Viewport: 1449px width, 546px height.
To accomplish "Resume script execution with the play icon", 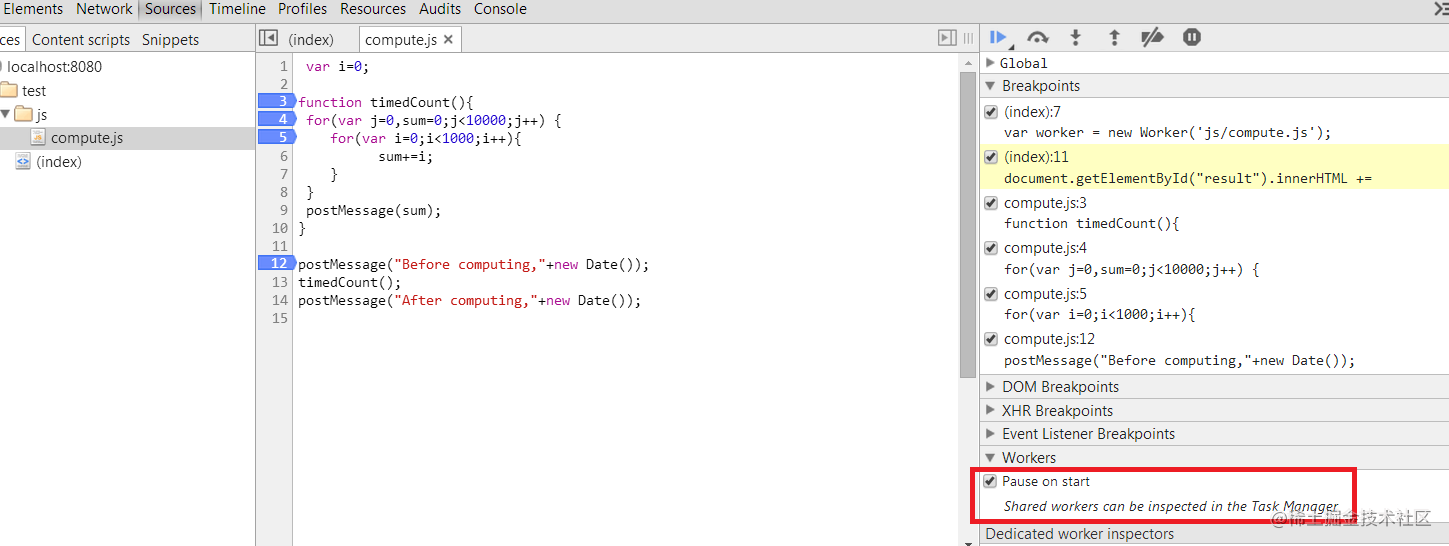I will click(x=998, y=37).
